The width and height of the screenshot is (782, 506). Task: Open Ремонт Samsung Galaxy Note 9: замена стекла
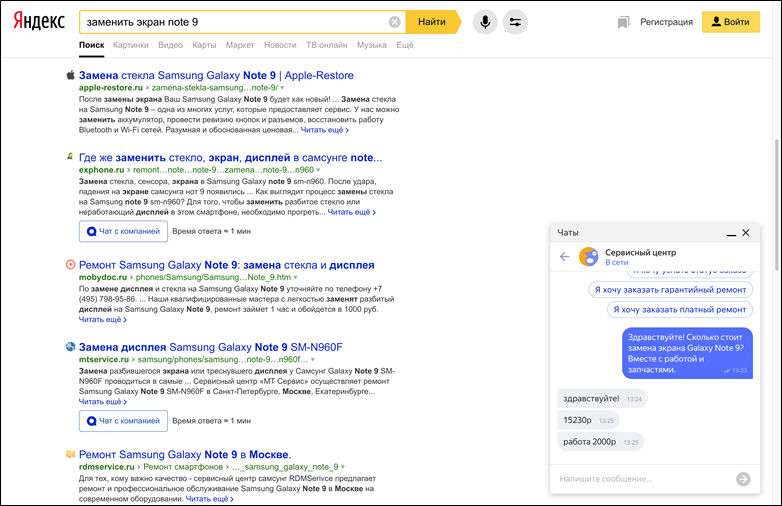click(226, 265)
